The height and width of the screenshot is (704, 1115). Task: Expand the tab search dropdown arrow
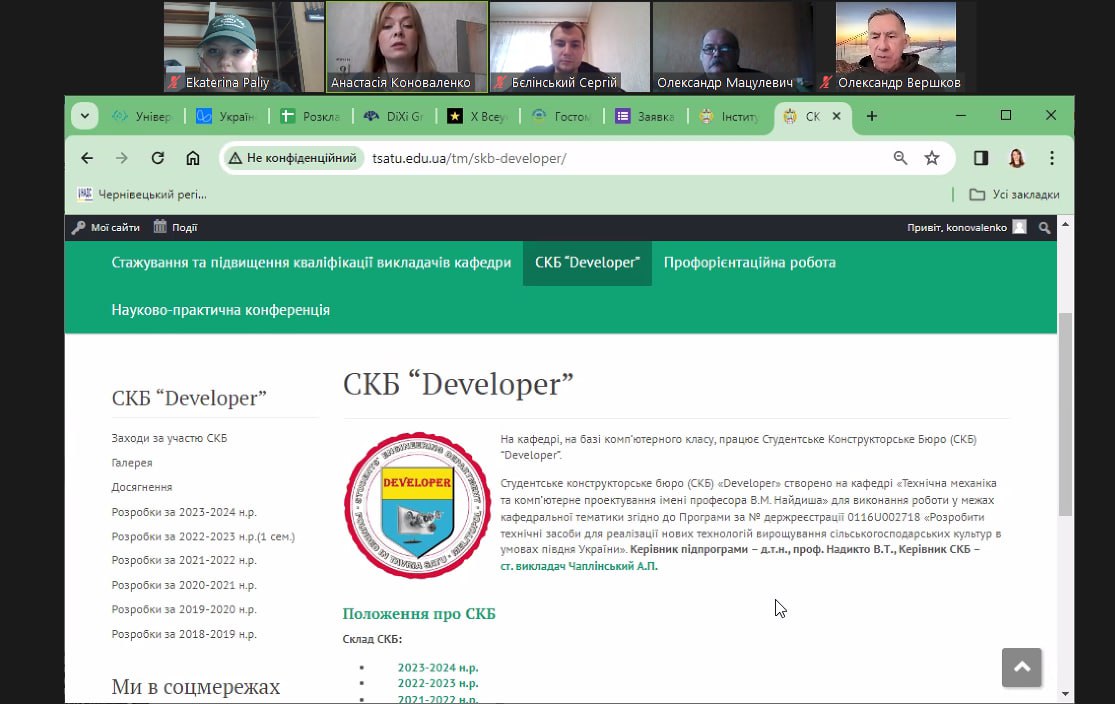tap(85, 116)
